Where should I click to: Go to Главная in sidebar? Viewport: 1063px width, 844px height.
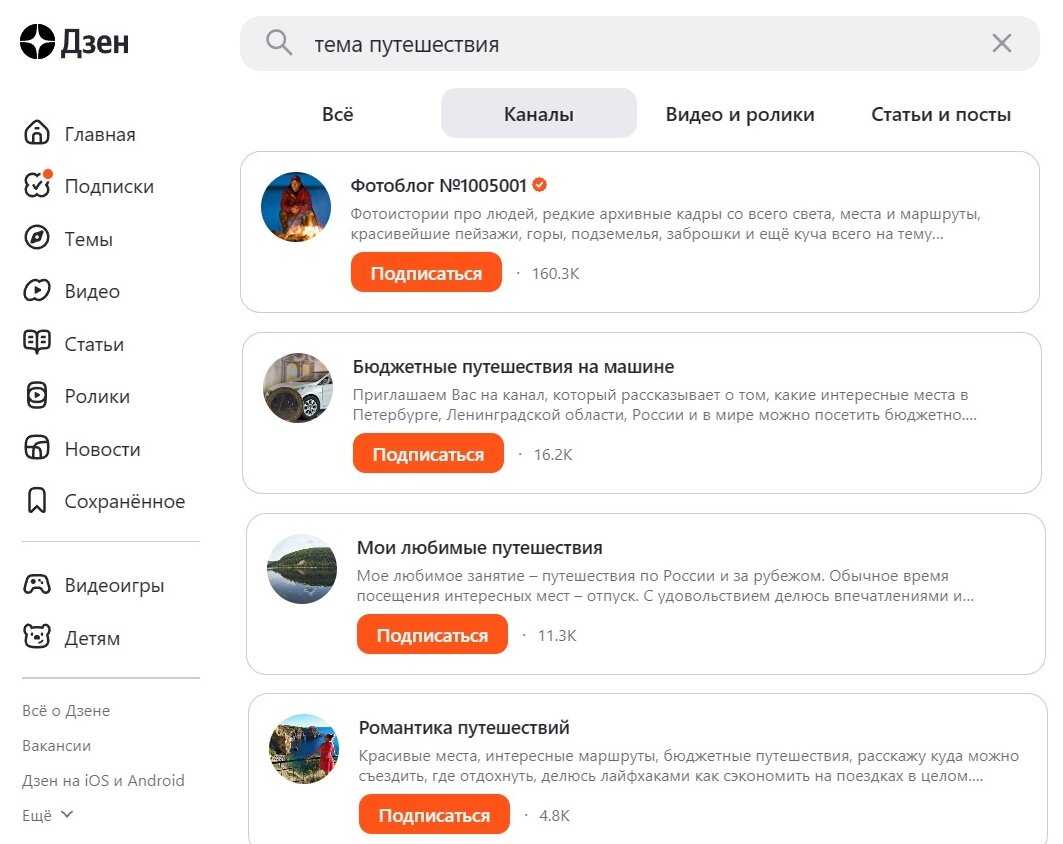(100, 134)
